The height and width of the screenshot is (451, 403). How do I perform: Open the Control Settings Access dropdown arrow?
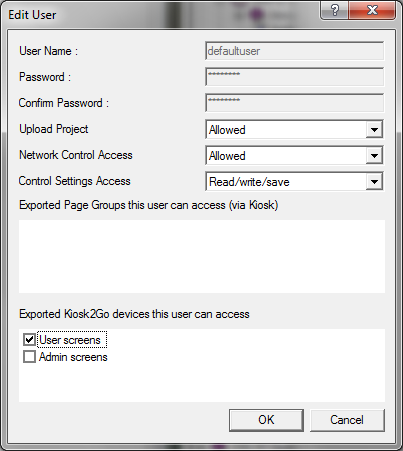374,182
